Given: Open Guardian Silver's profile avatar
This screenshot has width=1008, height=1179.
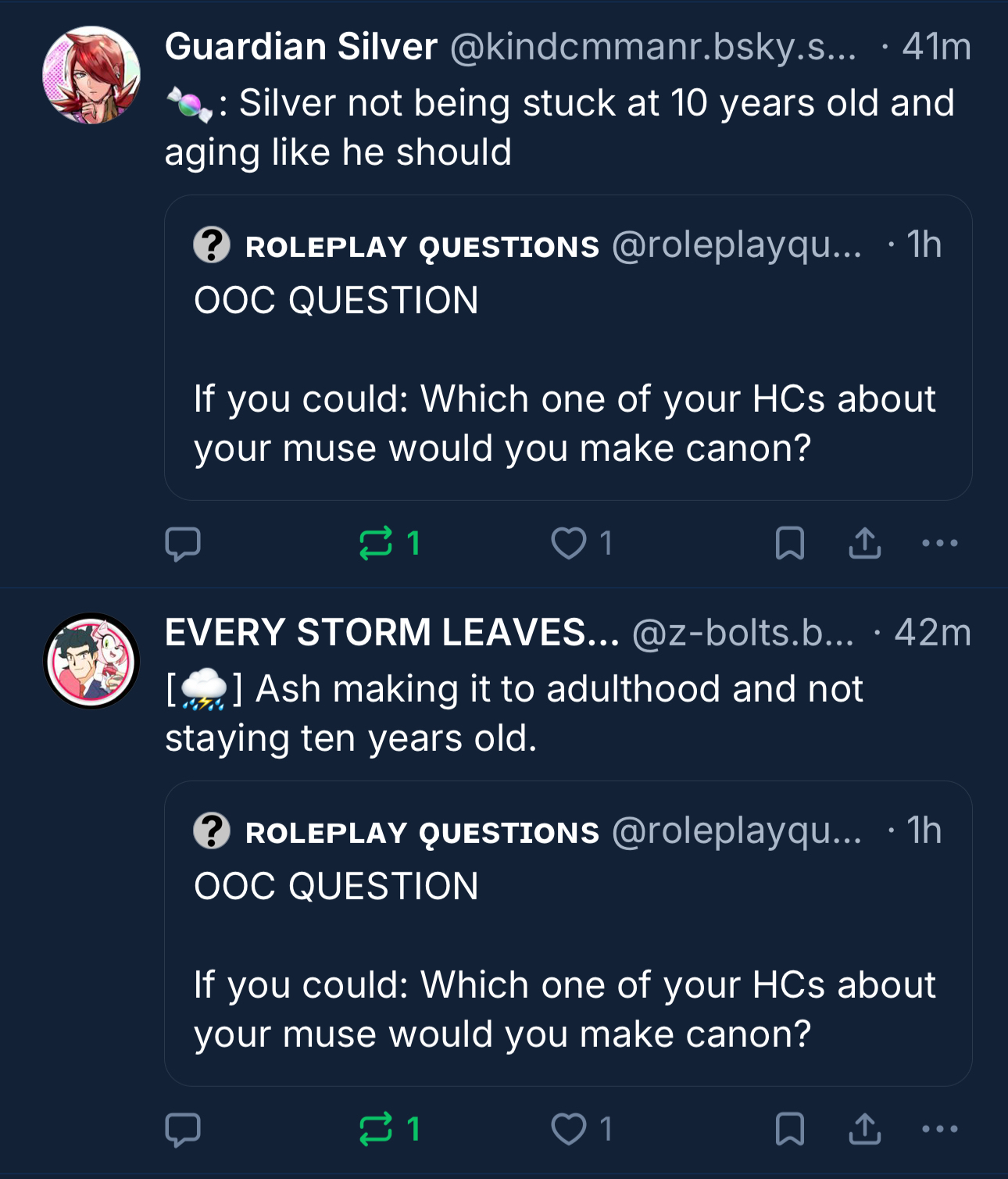Looking at the screenshot, I should [91, 75].
